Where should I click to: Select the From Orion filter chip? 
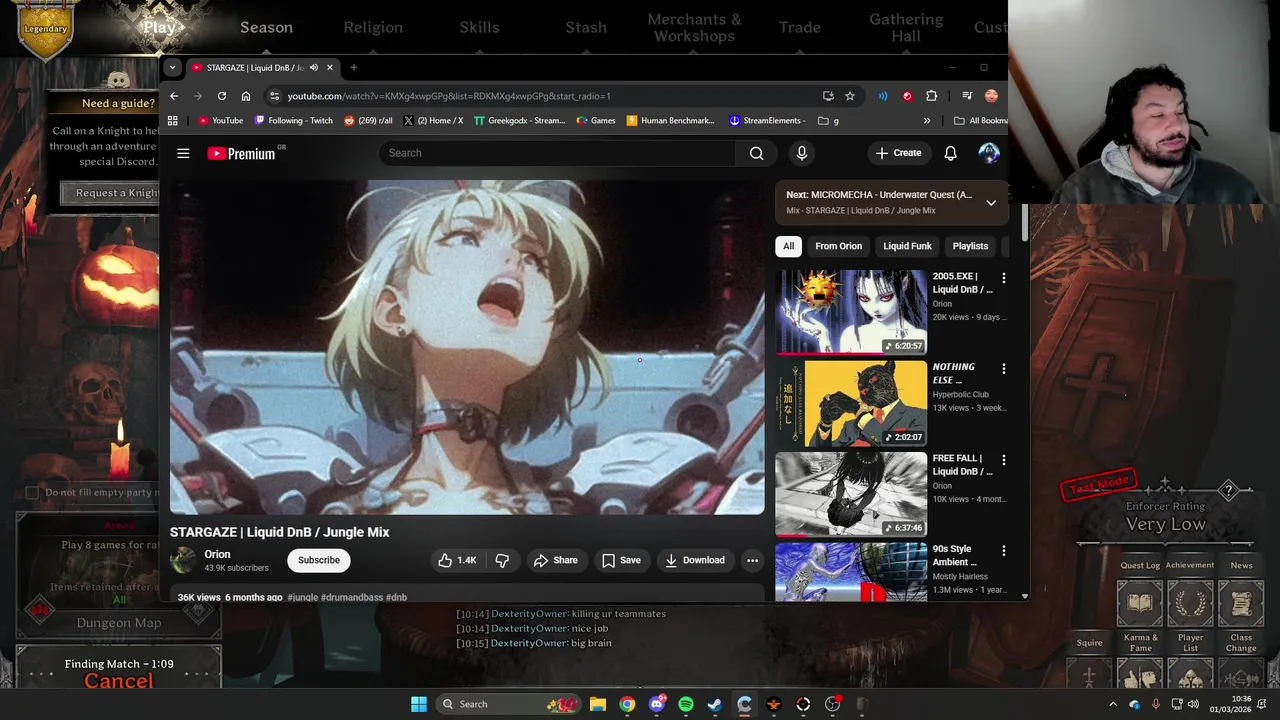pos(838,246)
